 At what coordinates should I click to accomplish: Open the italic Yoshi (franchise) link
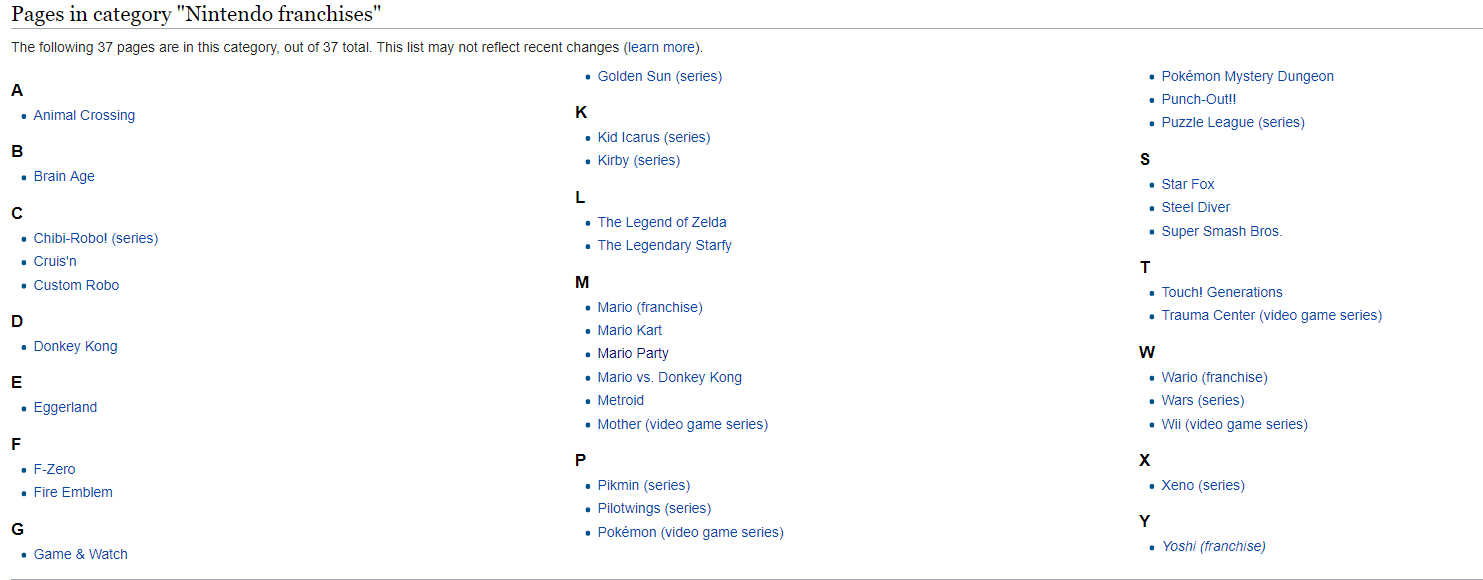(1214, 546)
